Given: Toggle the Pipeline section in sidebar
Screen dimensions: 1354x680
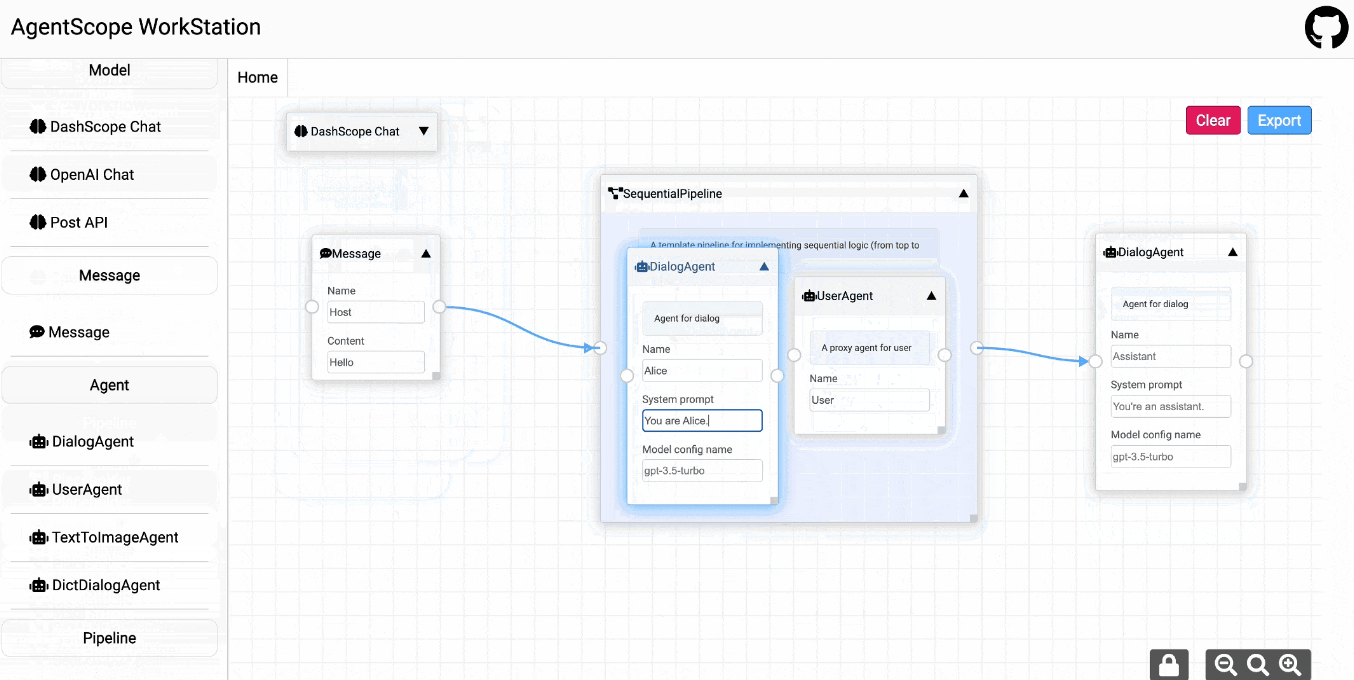Looking at the screenshot, I should [110, 638].
